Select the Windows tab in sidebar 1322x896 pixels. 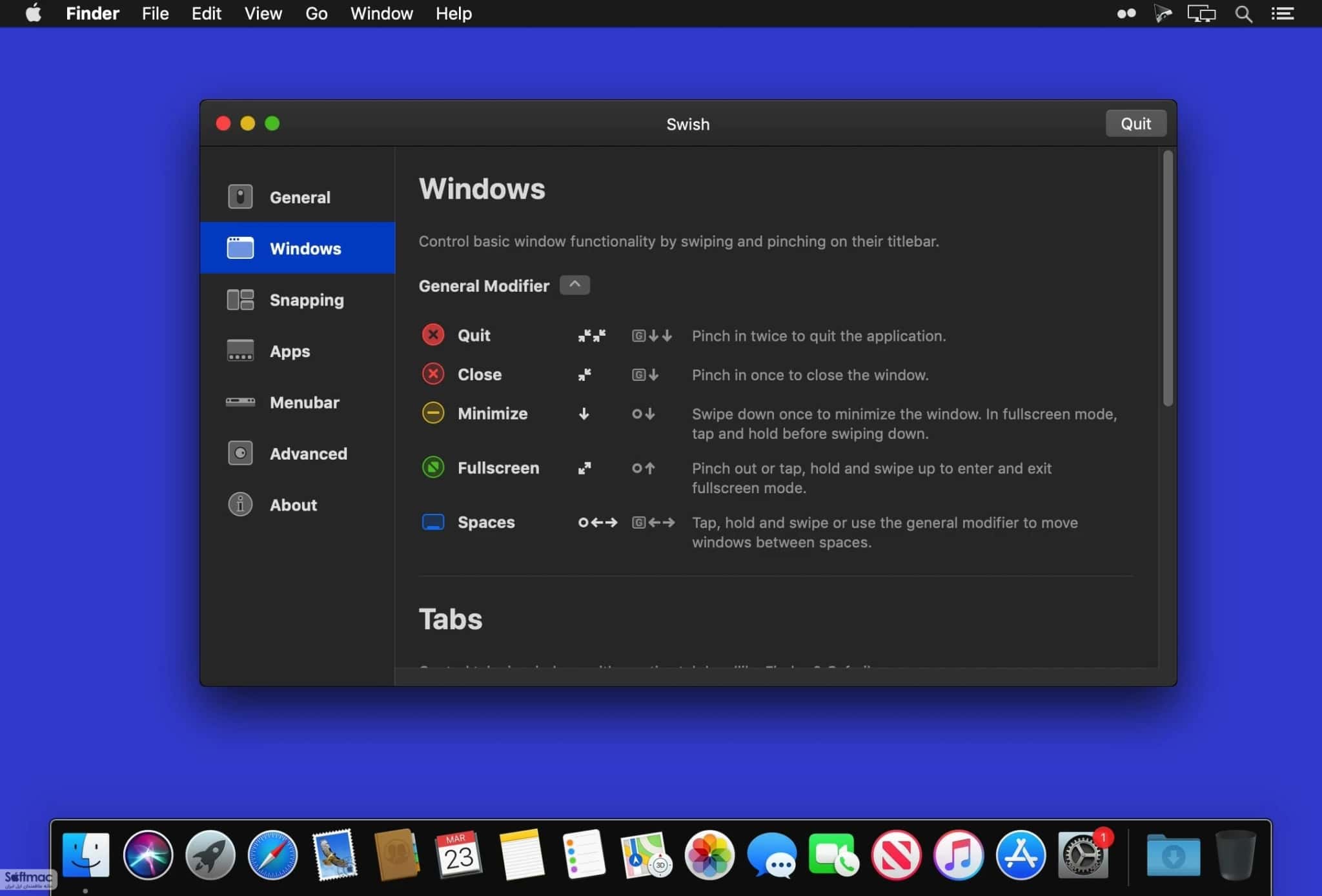coord(298,248)
